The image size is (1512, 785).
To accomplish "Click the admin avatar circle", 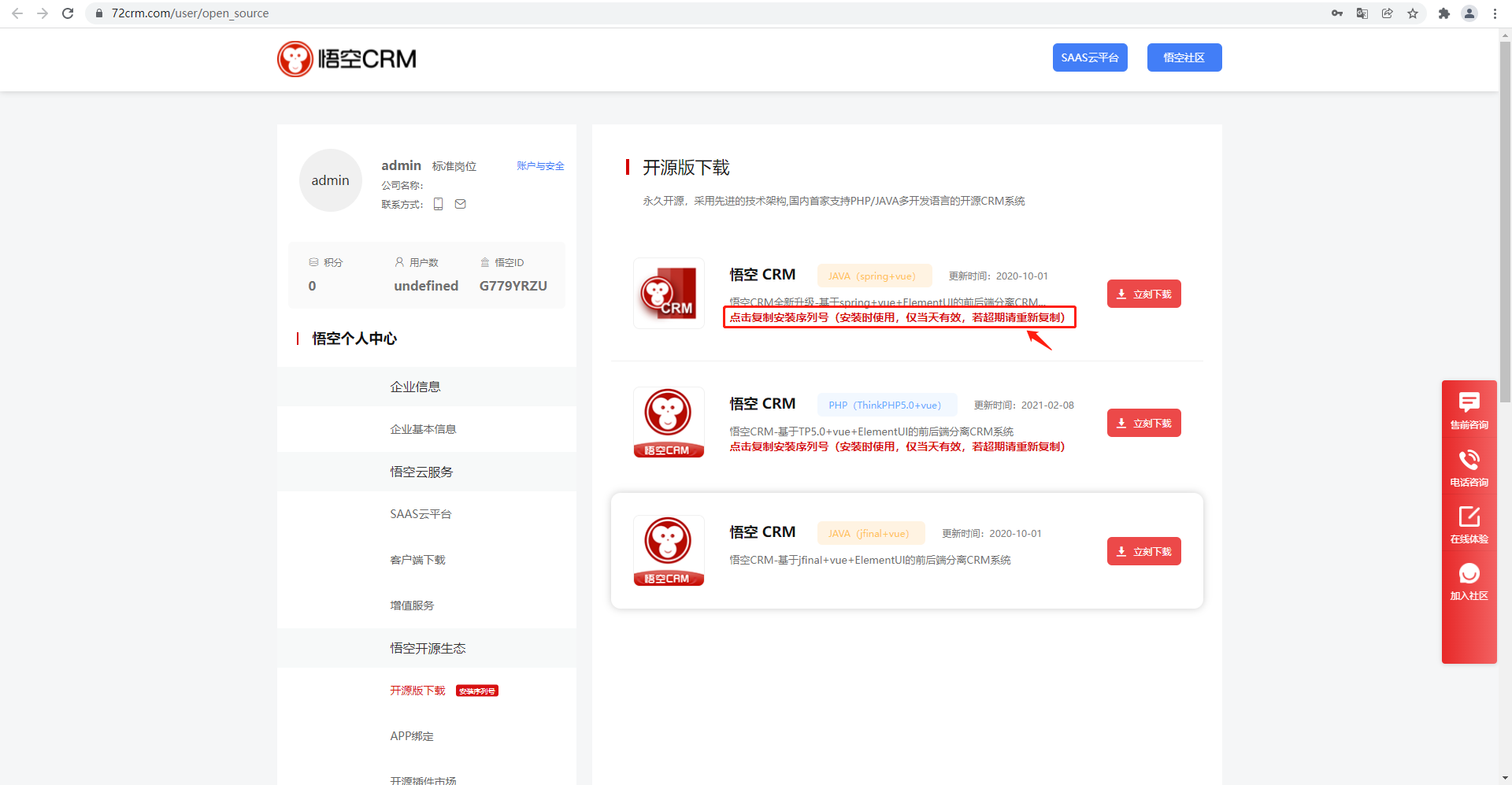I will pyautogui.click(x=331, y=180).
